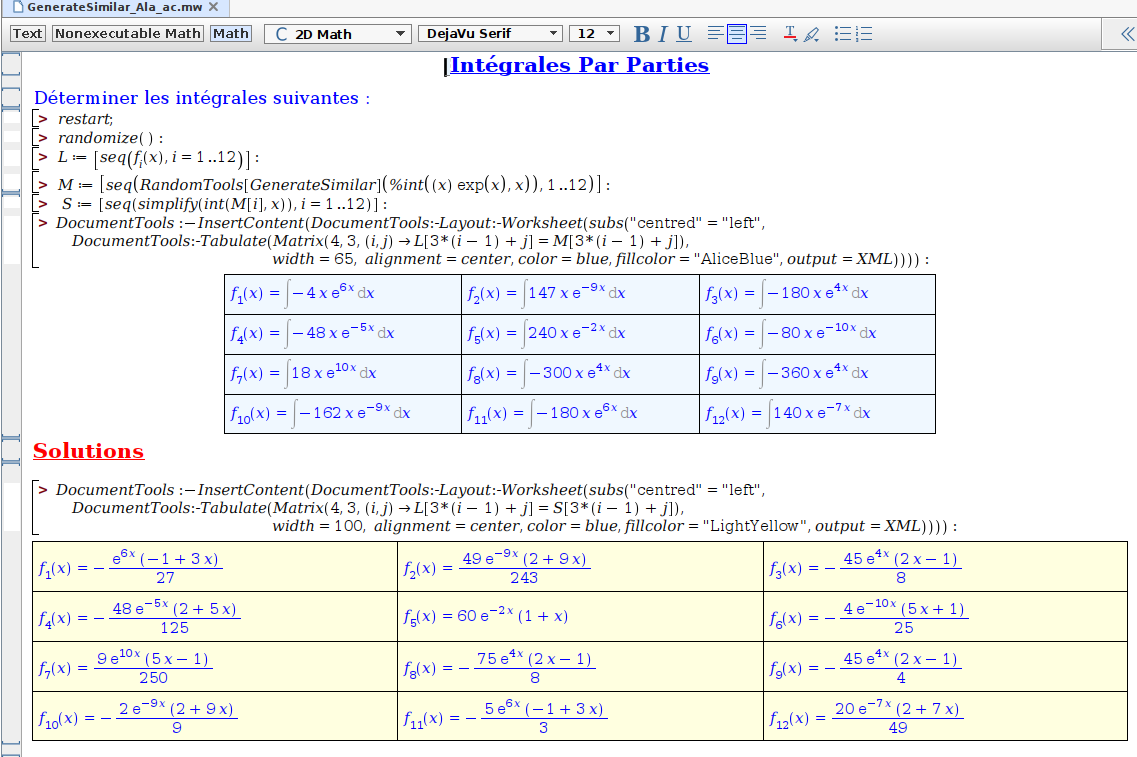
Task: Click the f10(x) solution with denominator 9
Action: coord(215,716)
